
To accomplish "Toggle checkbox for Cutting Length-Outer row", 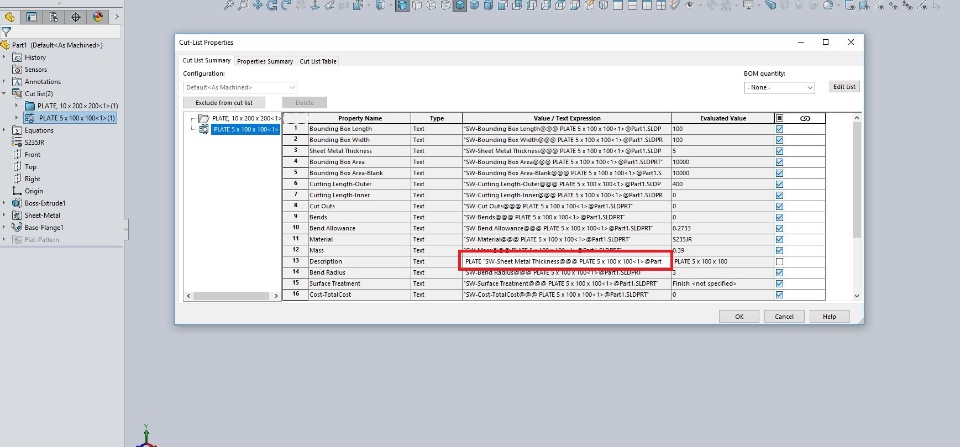I will 779,184.
